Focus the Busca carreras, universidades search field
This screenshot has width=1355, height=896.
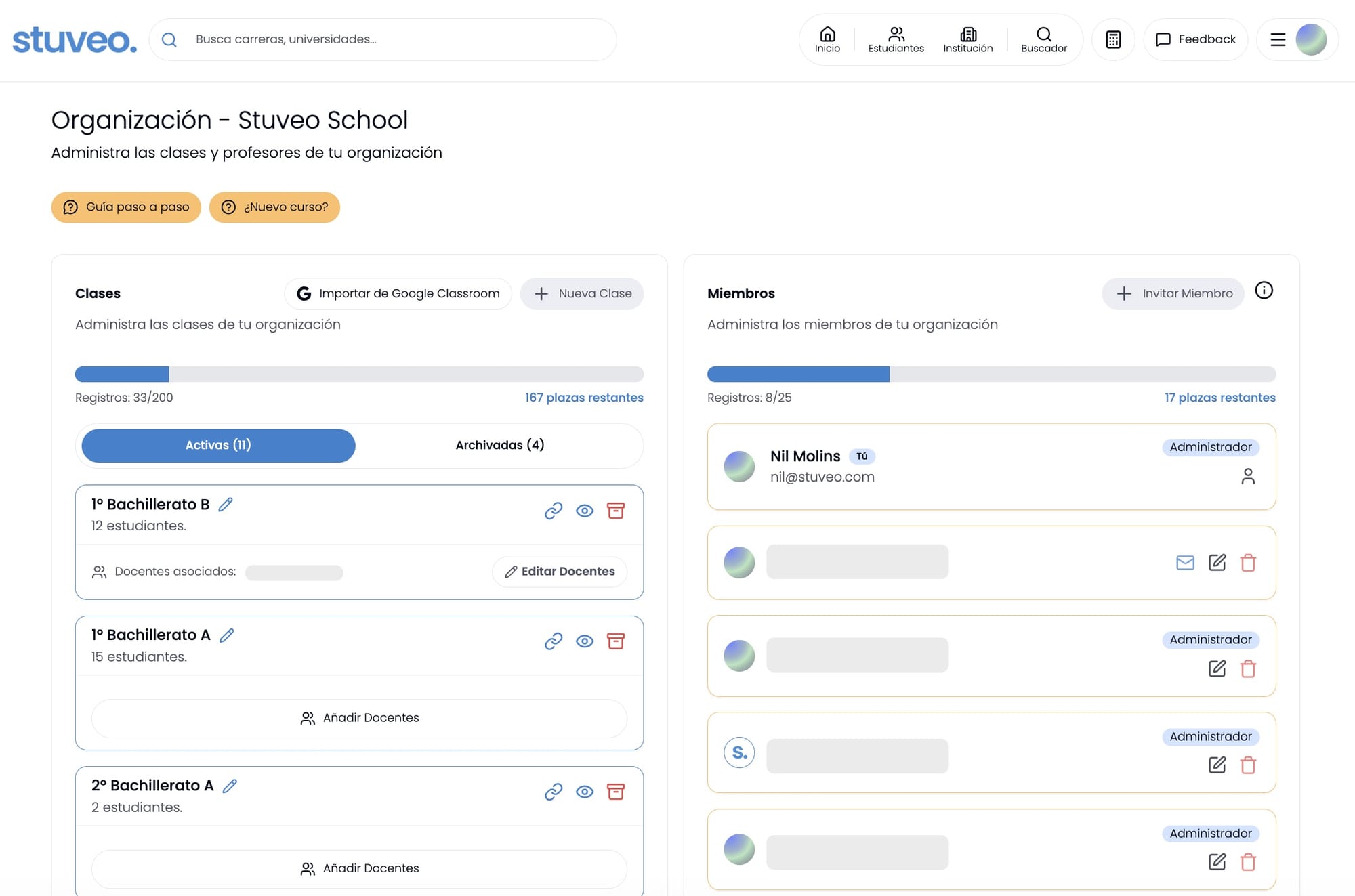pos(383,40)
